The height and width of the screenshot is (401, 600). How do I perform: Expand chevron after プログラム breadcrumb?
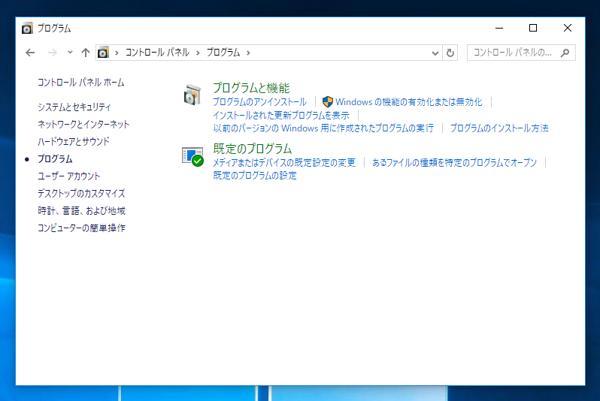(x=248, y=53)
